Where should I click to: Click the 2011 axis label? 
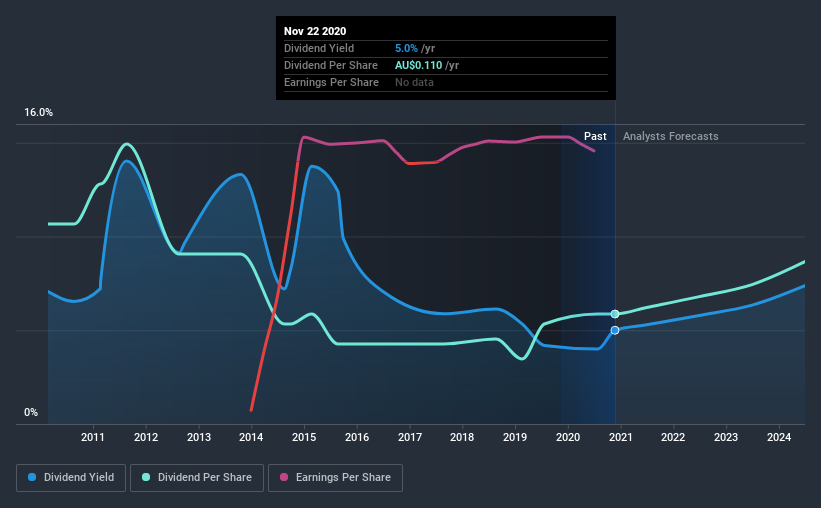tap(93, 437)
